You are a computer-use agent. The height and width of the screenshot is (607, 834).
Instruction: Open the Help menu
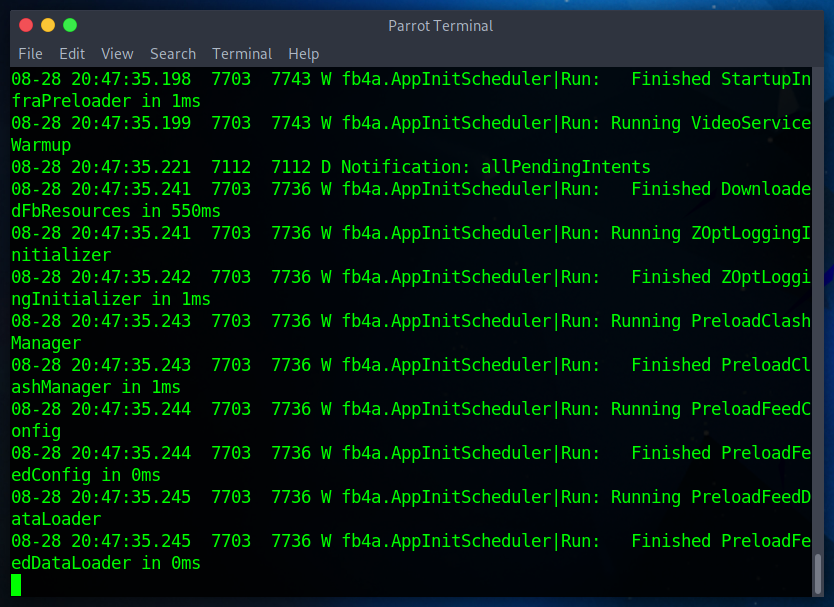303,54
